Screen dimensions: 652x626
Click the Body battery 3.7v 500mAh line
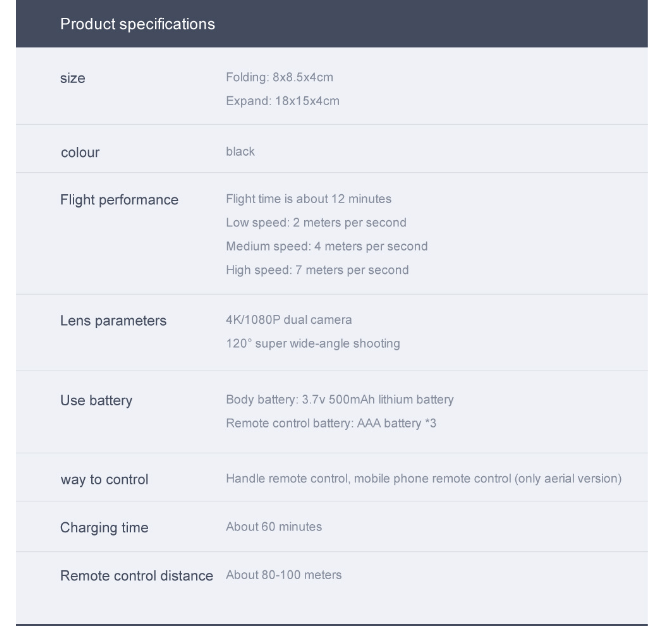click(x=340, y=399)
